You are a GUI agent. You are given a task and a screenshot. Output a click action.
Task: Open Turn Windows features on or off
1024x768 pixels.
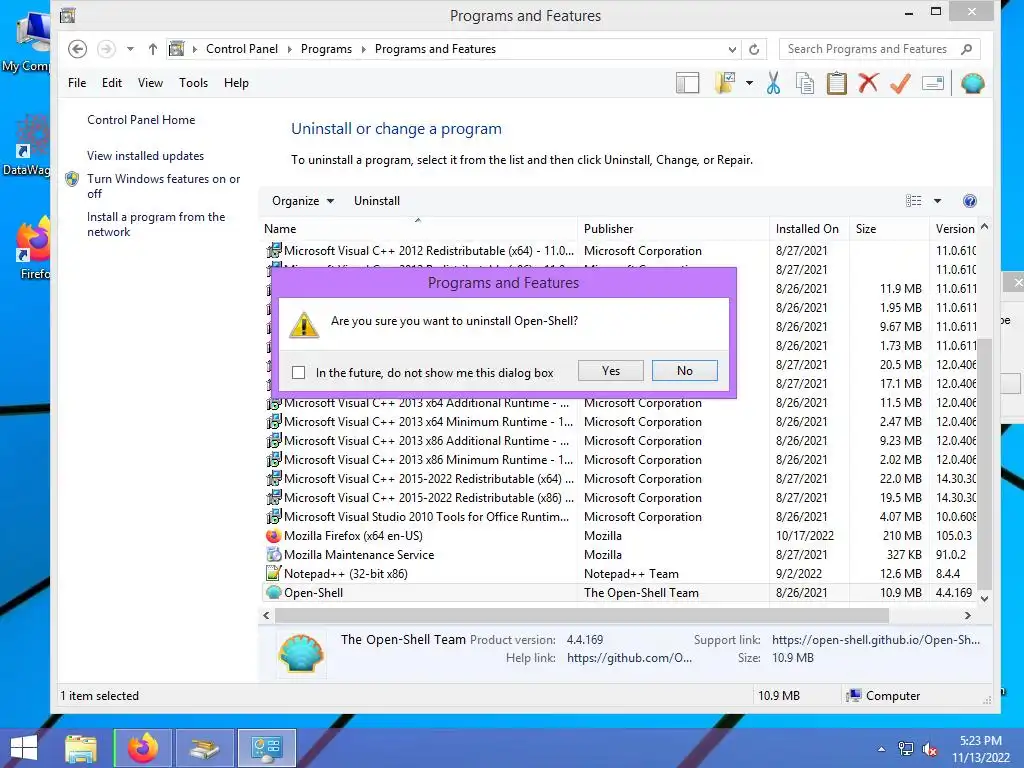point(163,186)
